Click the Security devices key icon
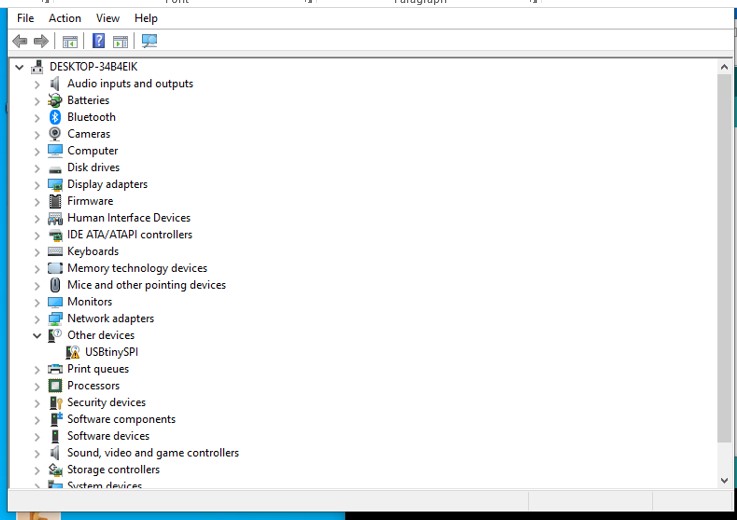The width and height of the screenshot is (737, 520). pyautogui.click(x=55, y=402)
